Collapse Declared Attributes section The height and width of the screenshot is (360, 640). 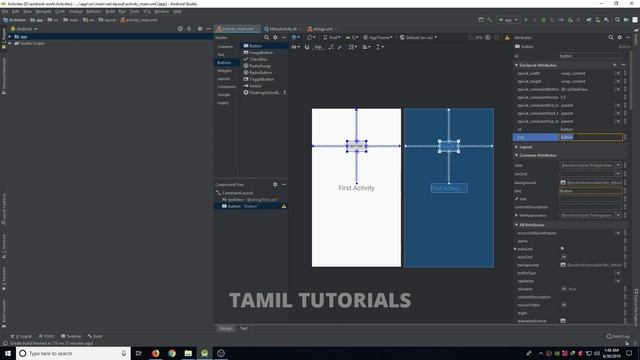(x=516, y=65)
